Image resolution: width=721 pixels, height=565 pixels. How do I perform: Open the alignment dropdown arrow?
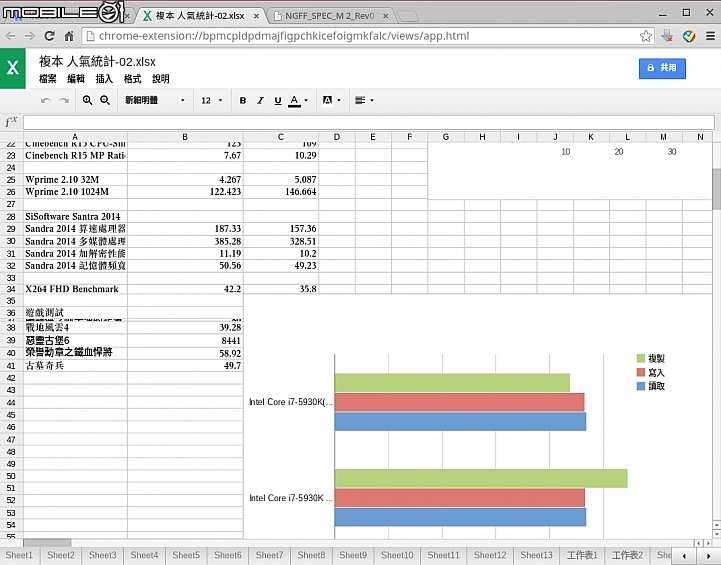click(x=372, y=100)
